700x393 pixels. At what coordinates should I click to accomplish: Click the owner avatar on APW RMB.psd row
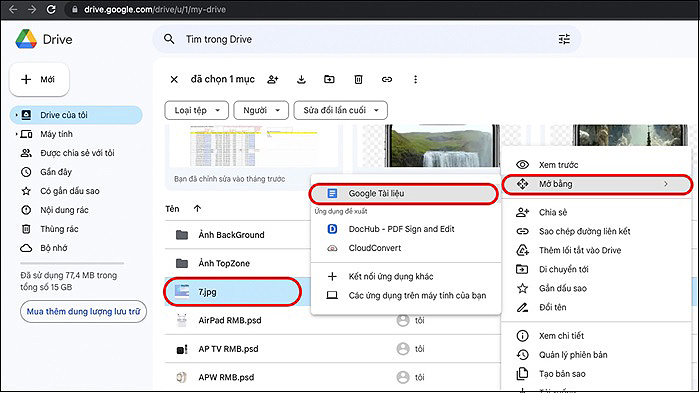[403, 377]
